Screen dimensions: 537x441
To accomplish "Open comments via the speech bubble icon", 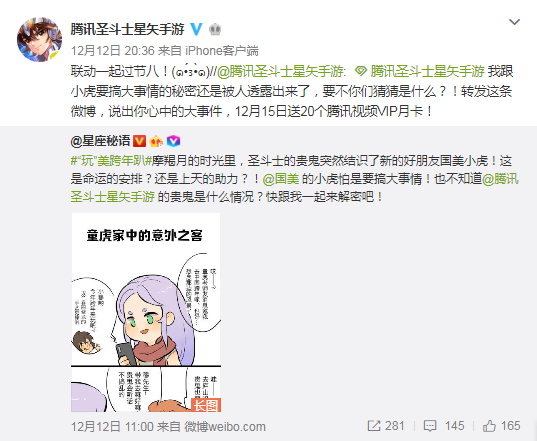I will [429, 426].
